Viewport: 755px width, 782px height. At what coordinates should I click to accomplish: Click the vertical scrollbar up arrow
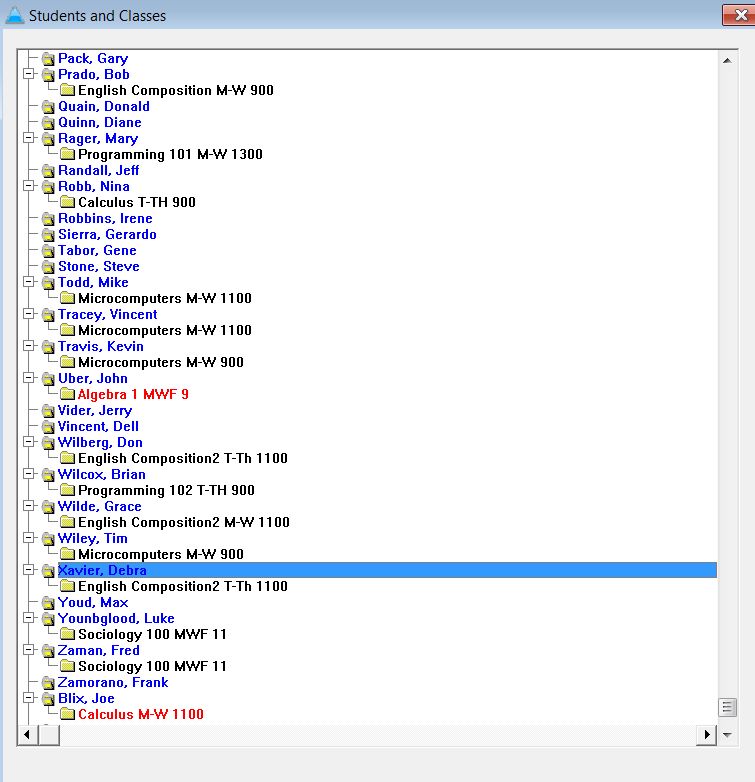click(x=728, y=59)
